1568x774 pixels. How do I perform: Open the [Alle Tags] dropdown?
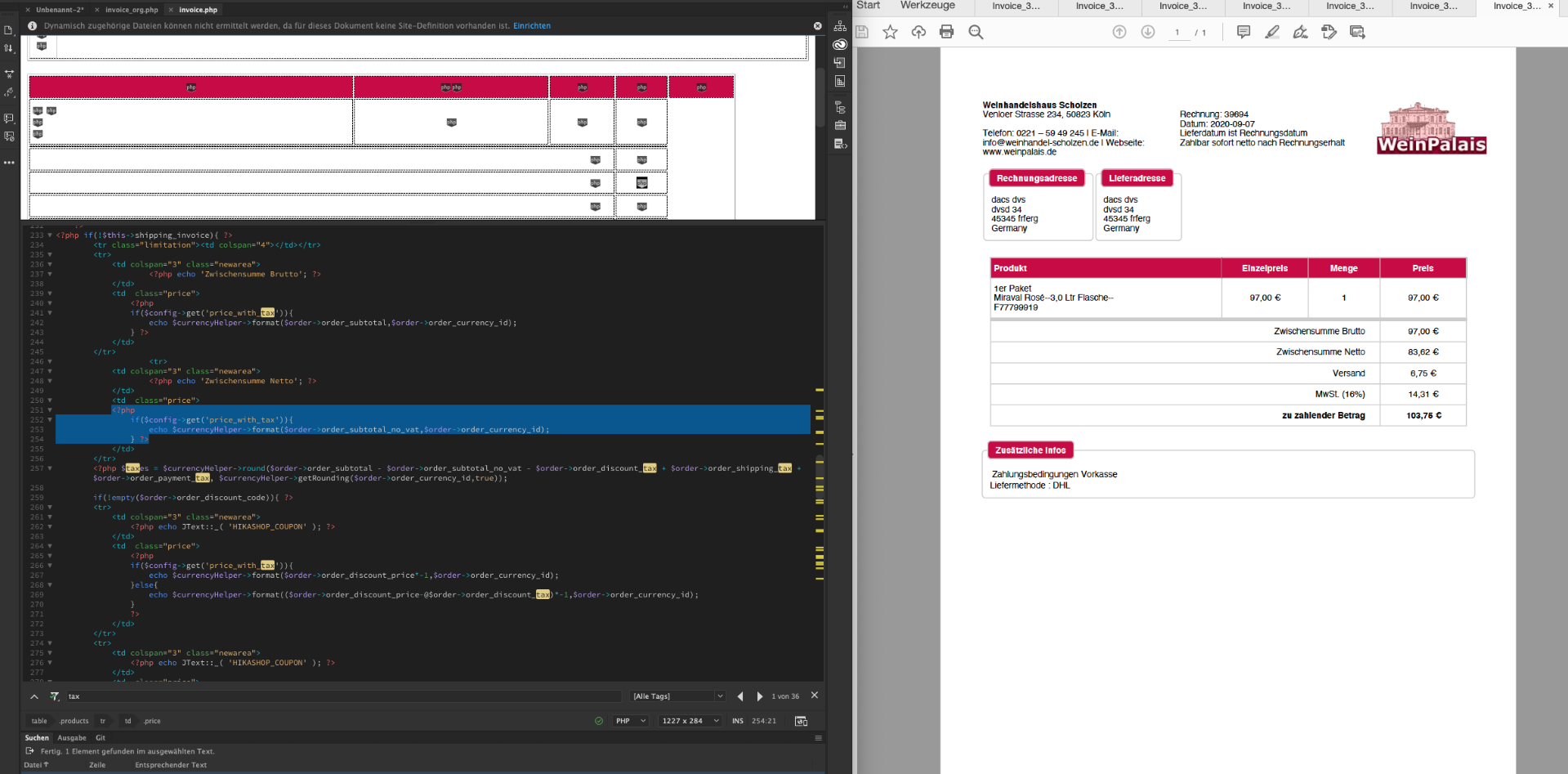tap(677, 696)
